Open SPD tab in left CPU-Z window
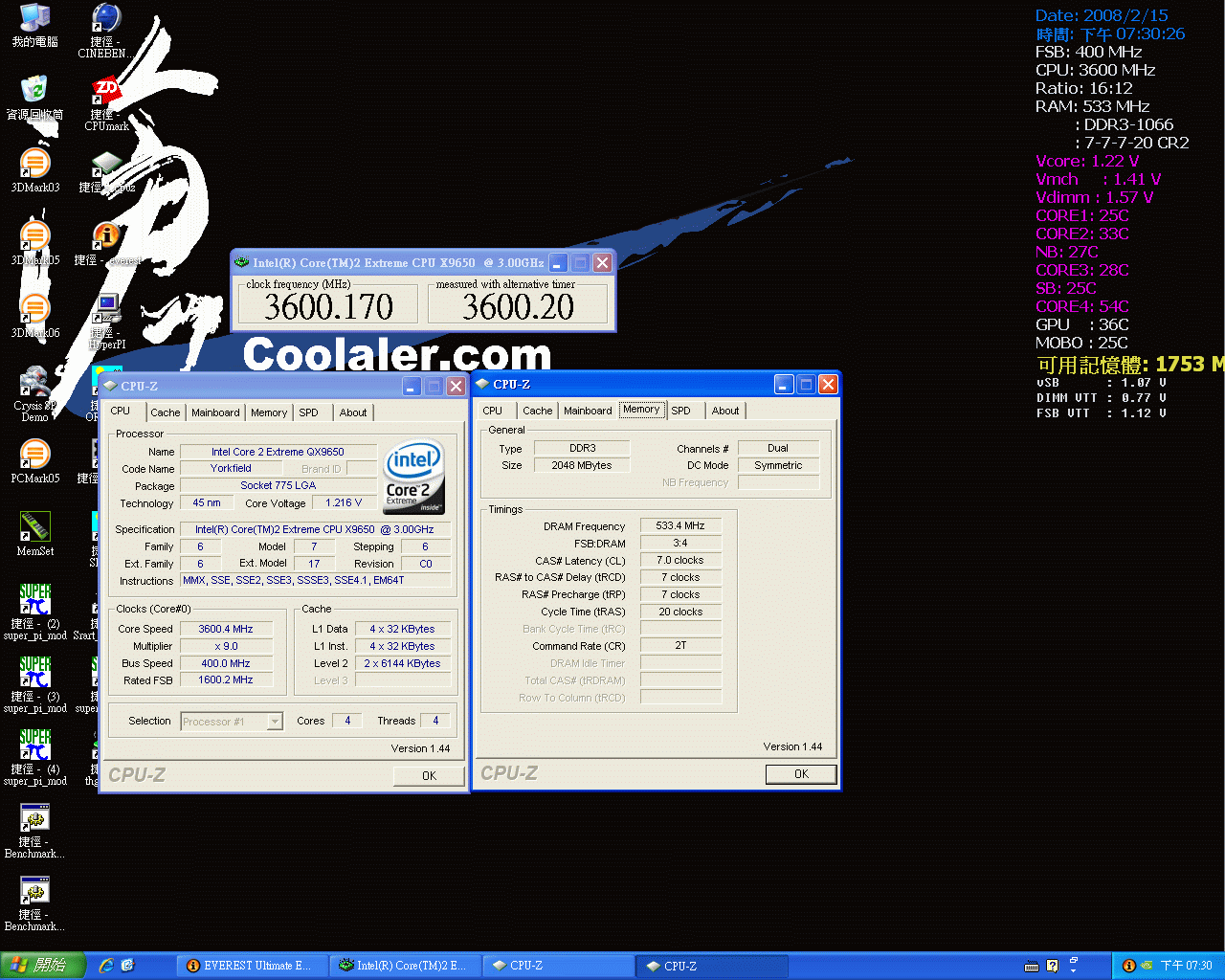 (308, 412)
